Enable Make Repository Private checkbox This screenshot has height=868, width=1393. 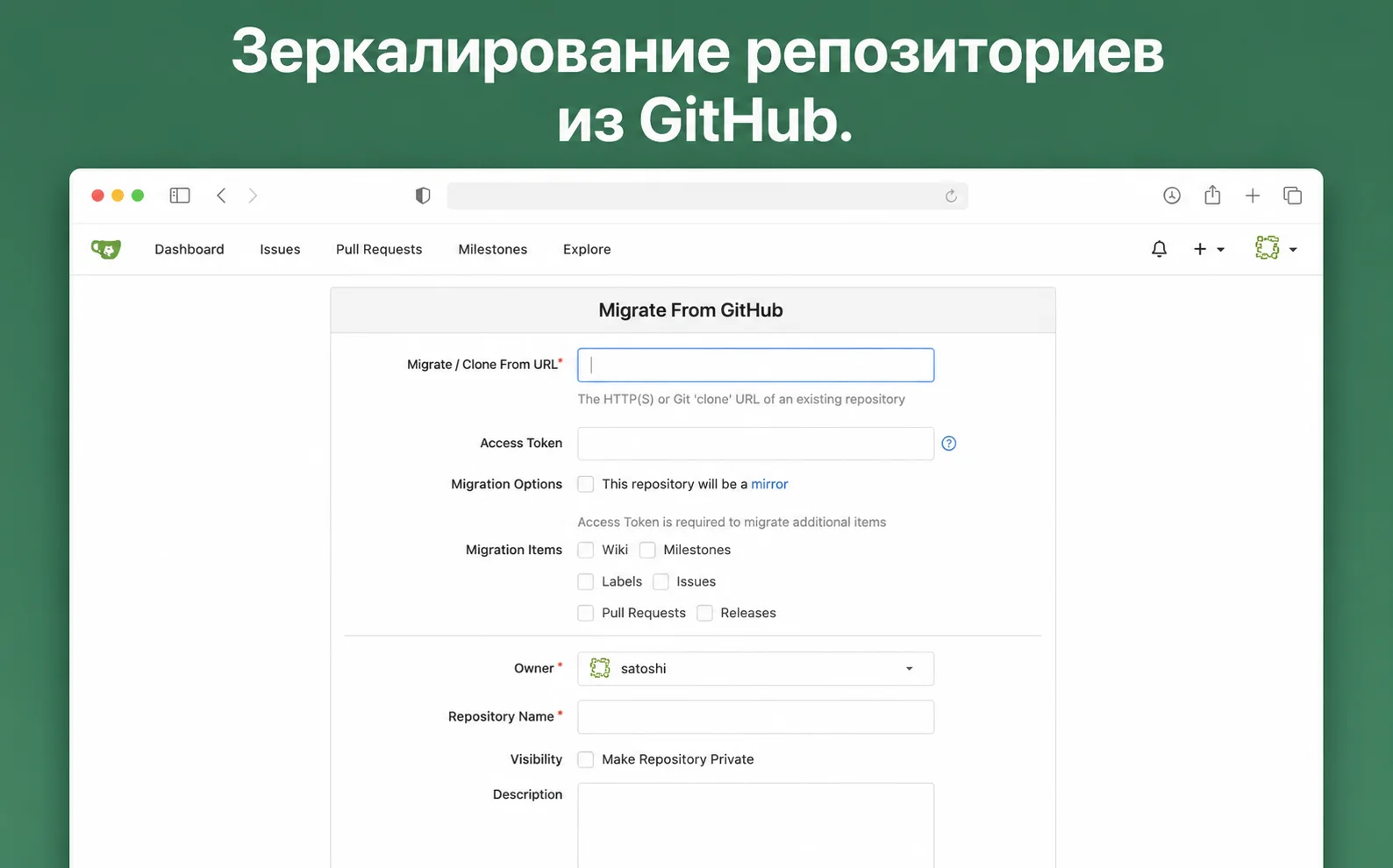click(586, 759)
